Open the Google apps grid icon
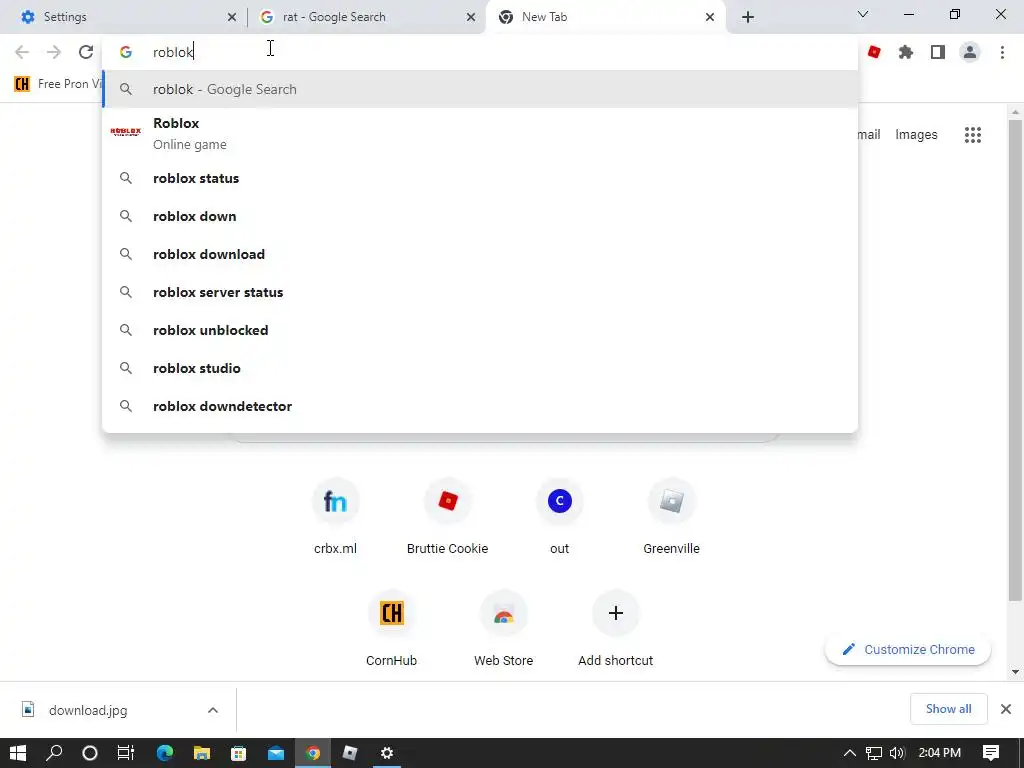This screenshot has height=768, width=1024. coord(973,135)
